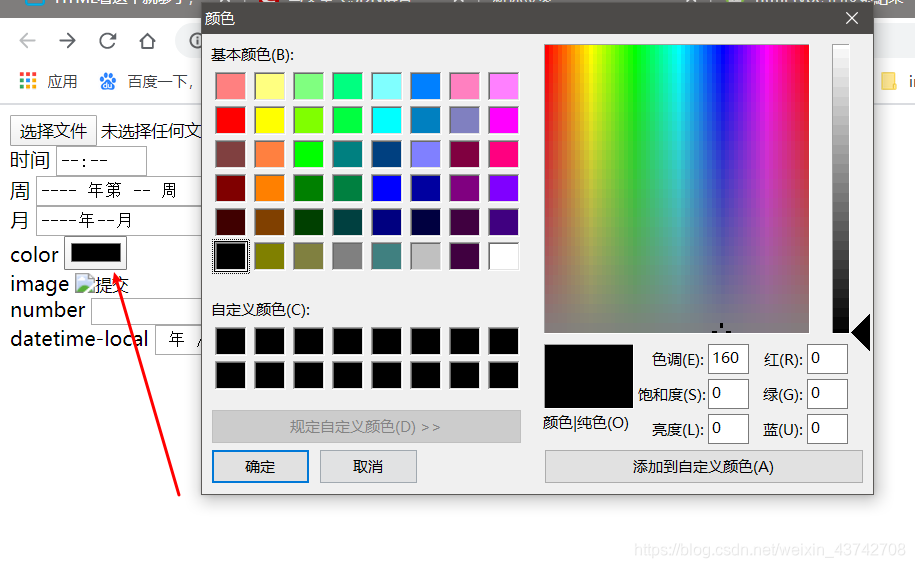Pick the pure red basic color
Image resolution: width=915 pixels, height=568 pixels.
click(x=231, y=120)
